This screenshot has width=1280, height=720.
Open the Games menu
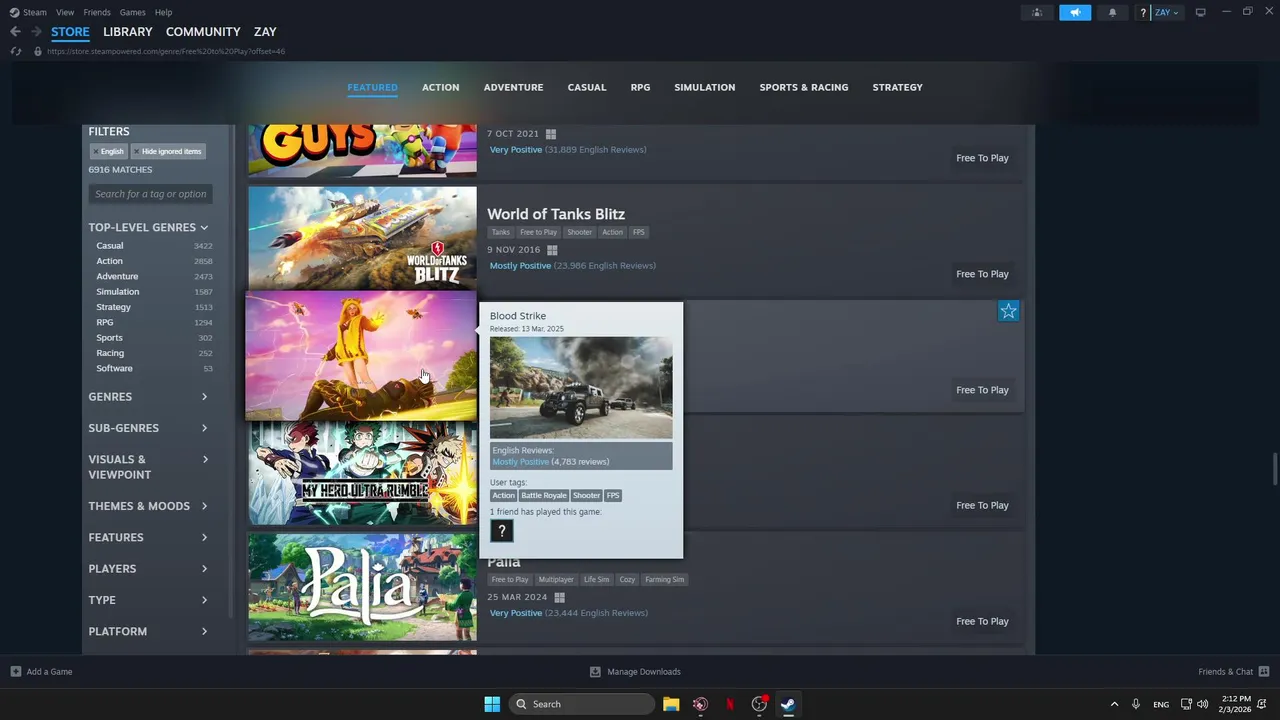[132, 12]
